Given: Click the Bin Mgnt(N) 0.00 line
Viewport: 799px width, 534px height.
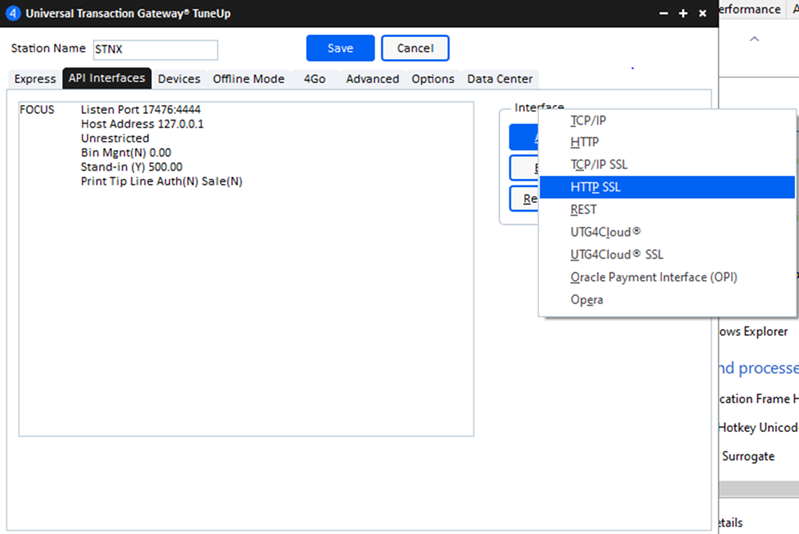Looking at the screenshot, I should point(126,152).
